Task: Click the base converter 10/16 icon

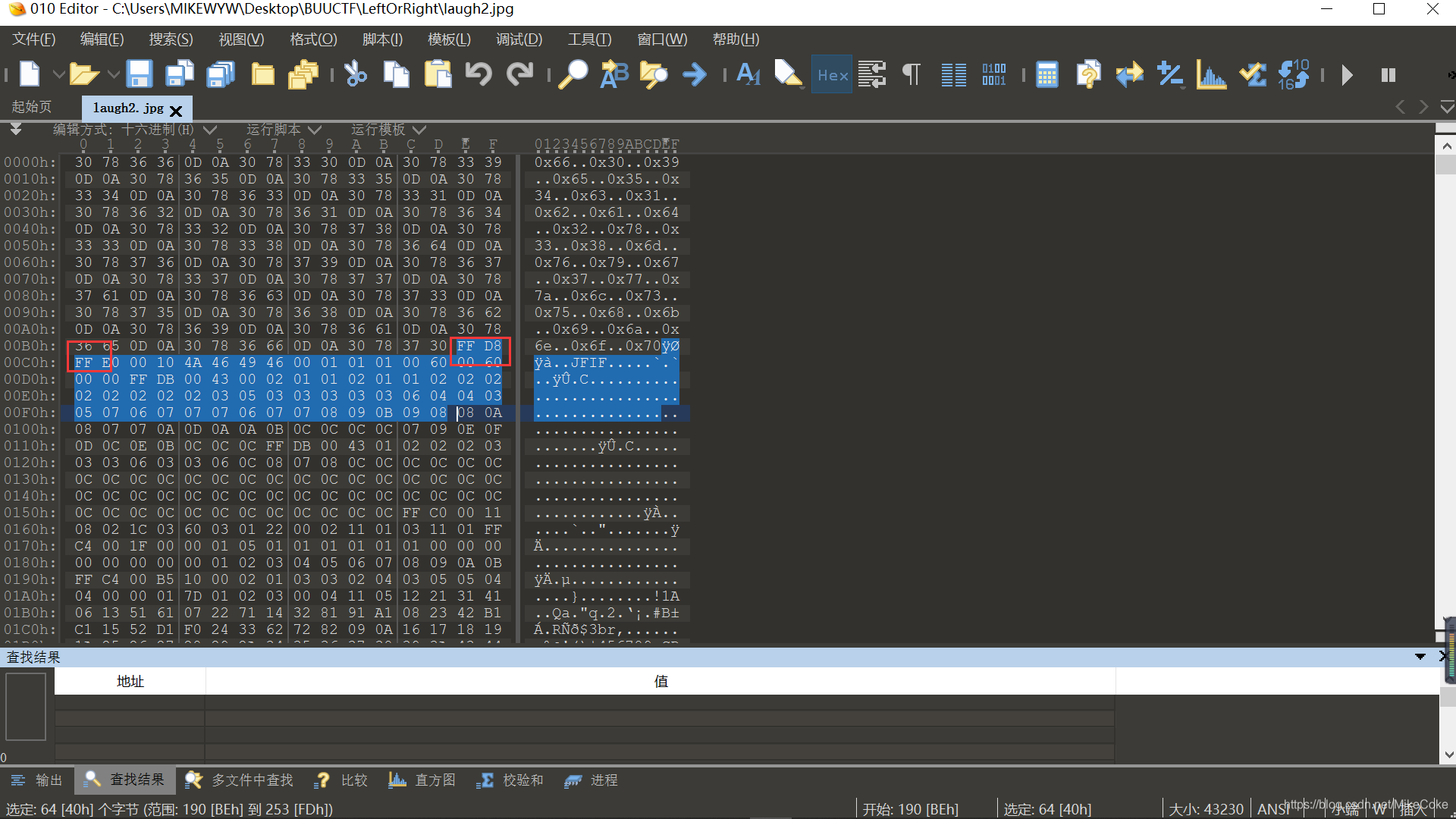Action: 1294,74
